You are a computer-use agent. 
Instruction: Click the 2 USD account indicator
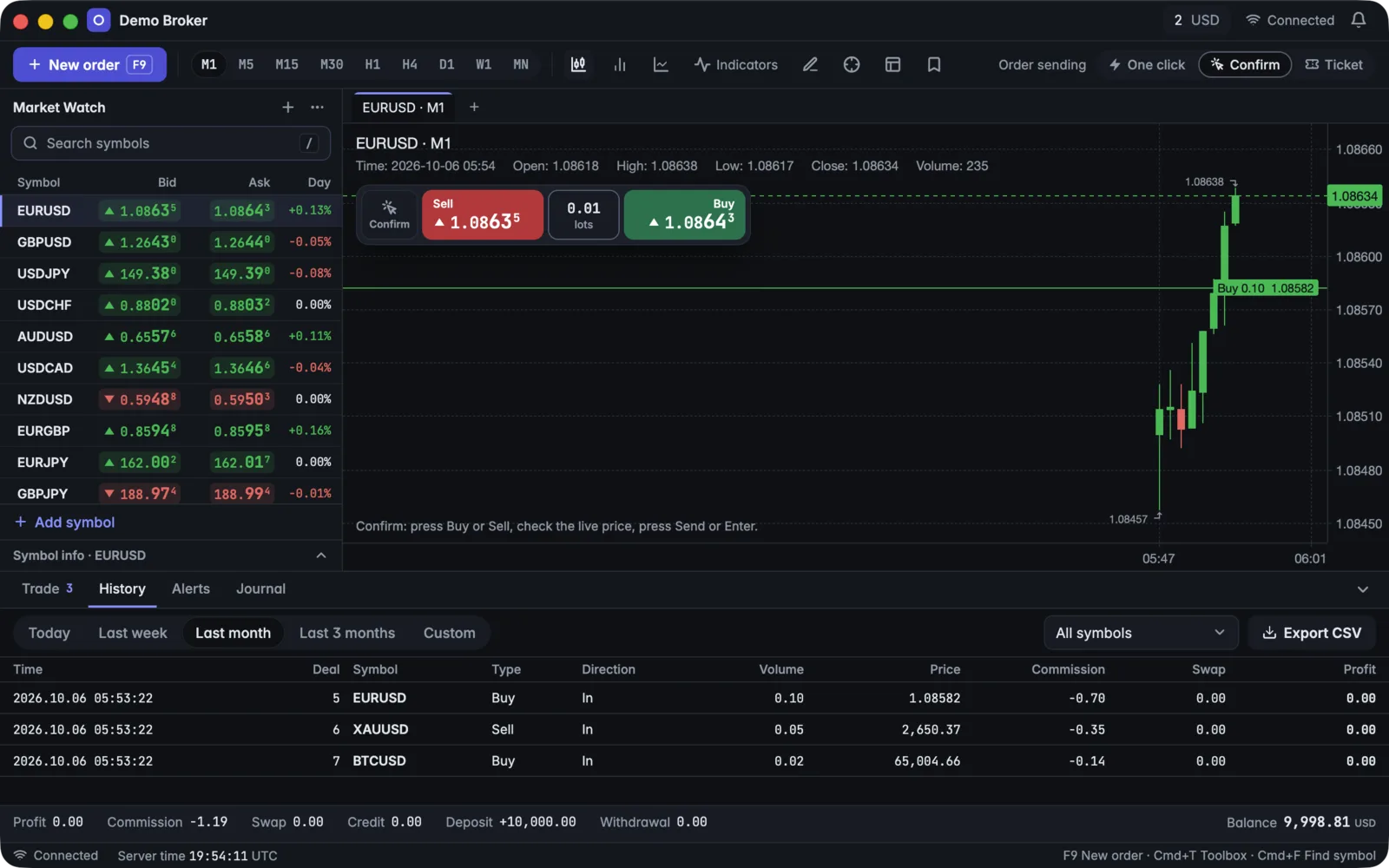[1196, 20]
